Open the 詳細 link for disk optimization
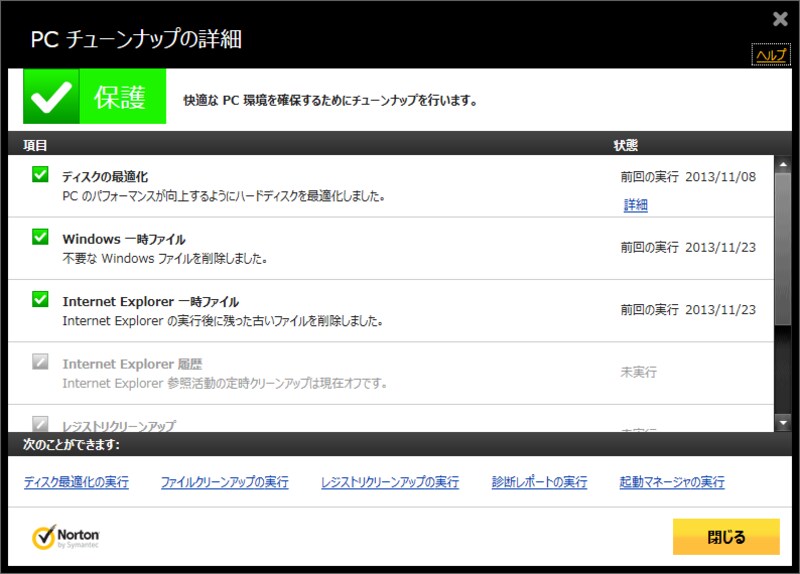800x574 pixels. [636, 205]
